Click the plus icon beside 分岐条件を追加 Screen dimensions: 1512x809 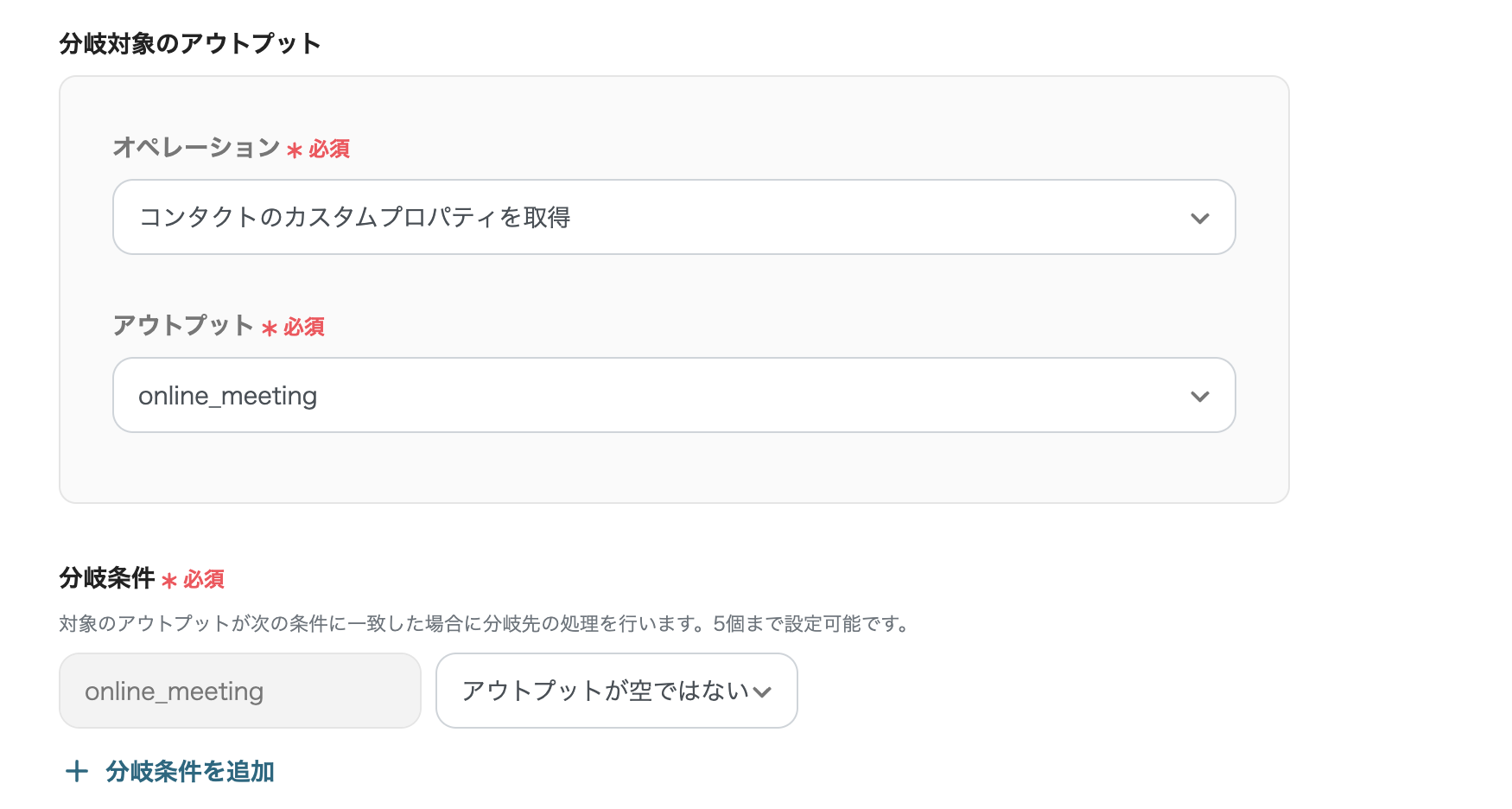(x=77, y=772)
